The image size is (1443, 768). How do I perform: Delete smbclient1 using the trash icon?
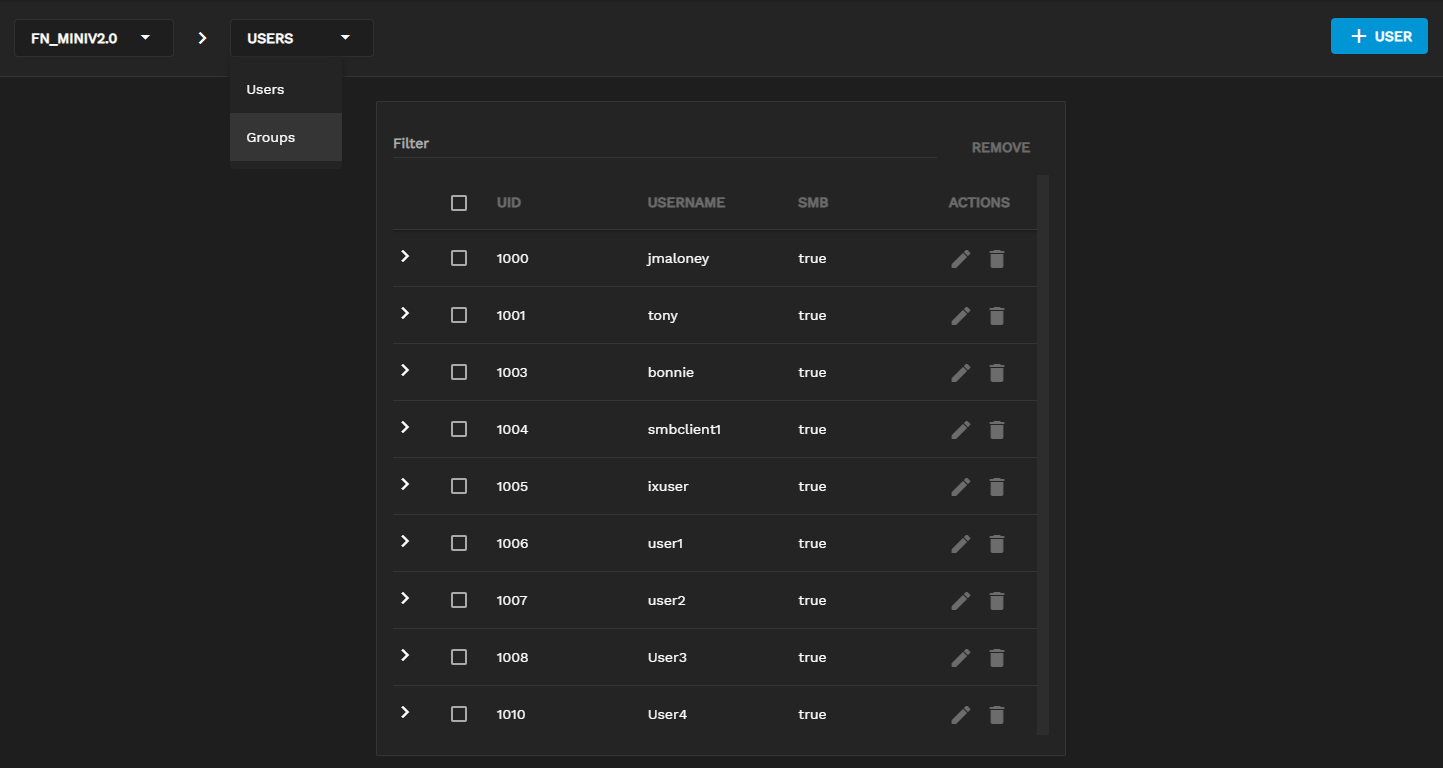click(x=996, y=430)
